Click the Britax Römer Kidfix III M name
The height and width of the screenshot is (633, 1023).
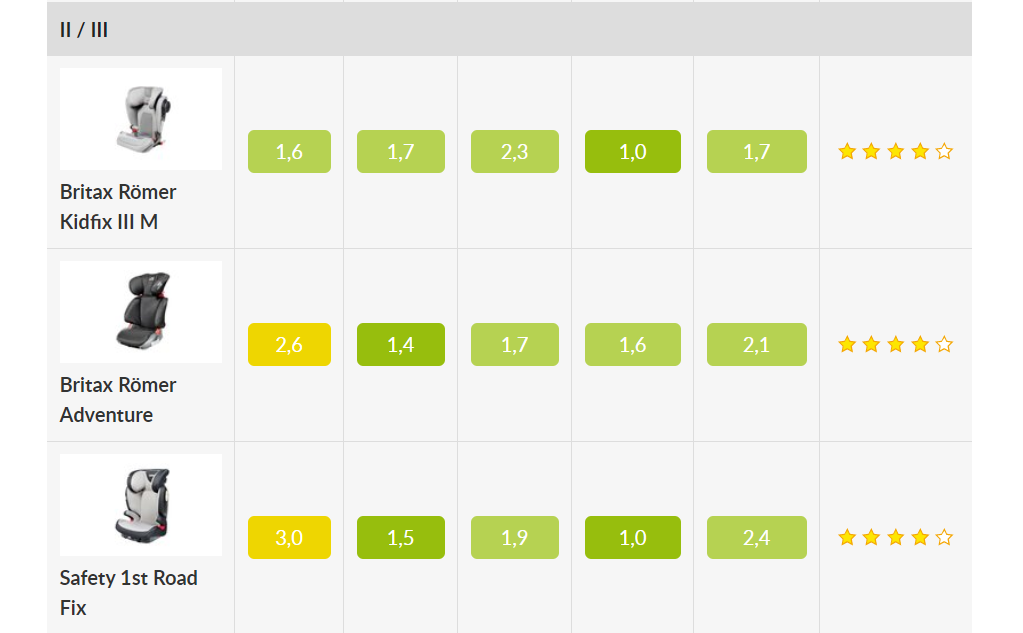(x=118, y=207)
